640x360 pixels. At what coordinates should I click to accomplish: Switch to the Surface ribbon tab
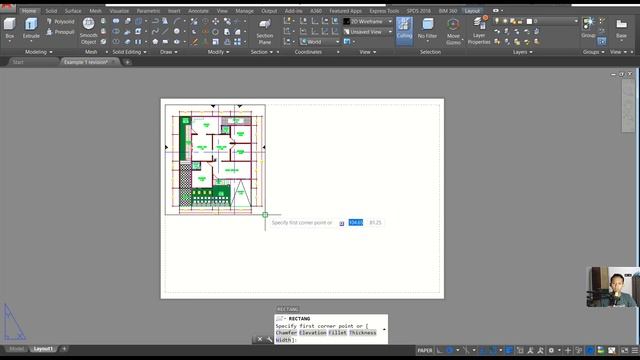[x=73, y=11]
